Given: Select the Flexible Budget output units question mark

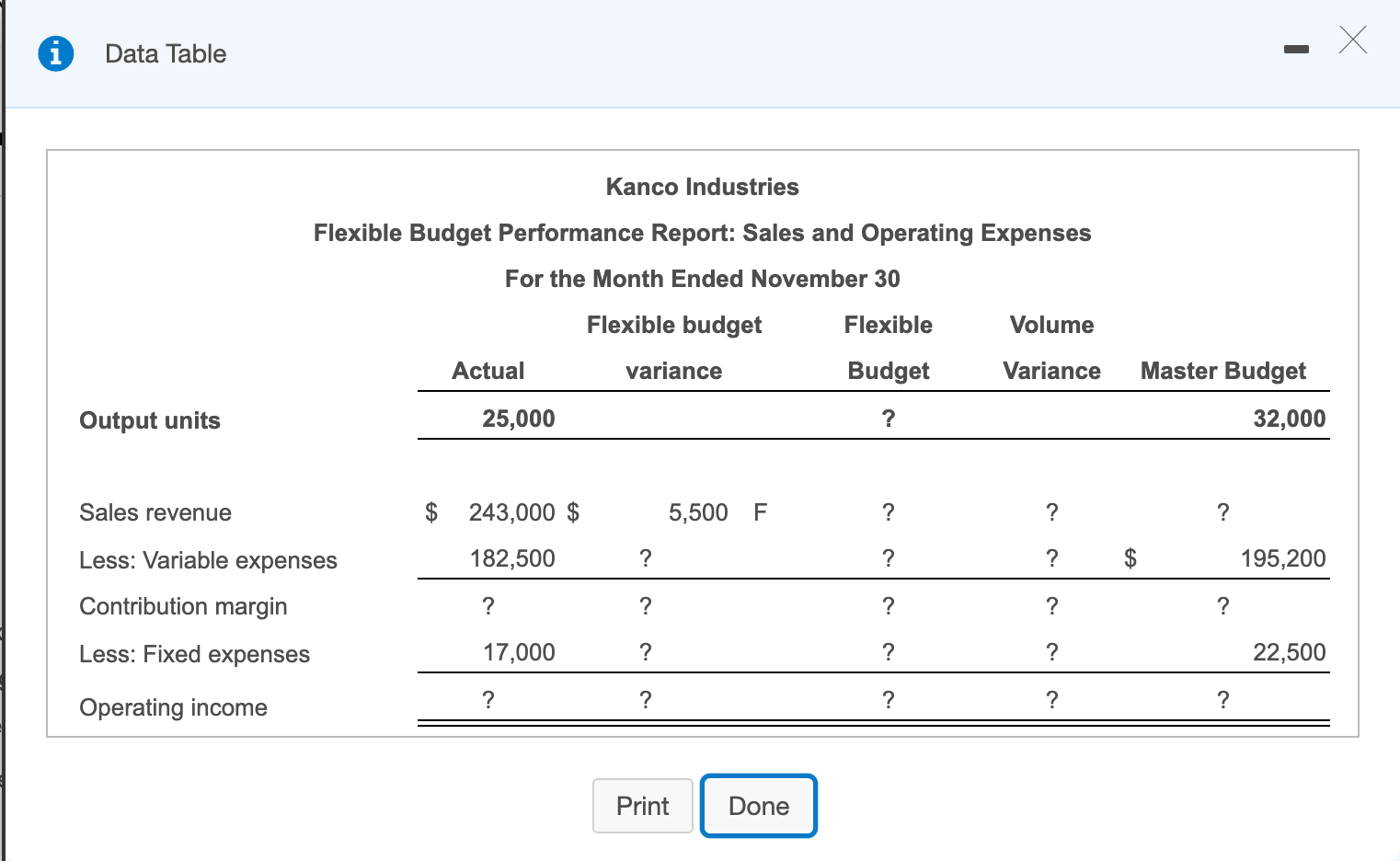Looking at the screenshot, I should click(887, 419).
